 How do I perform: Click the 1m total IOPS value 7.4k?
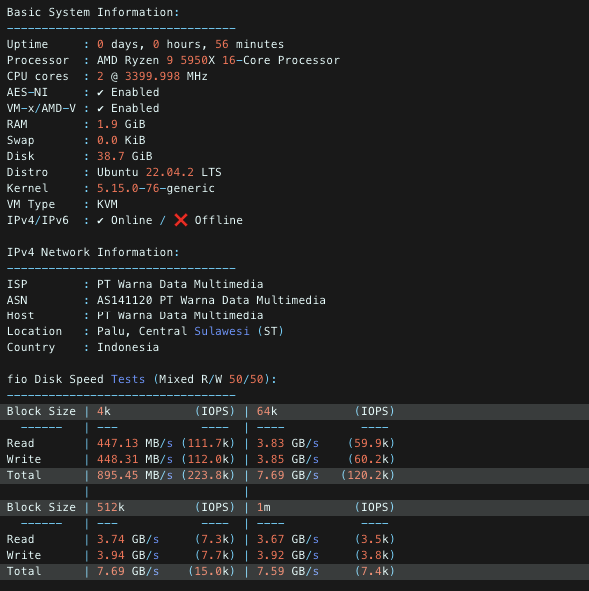[375, 571]
